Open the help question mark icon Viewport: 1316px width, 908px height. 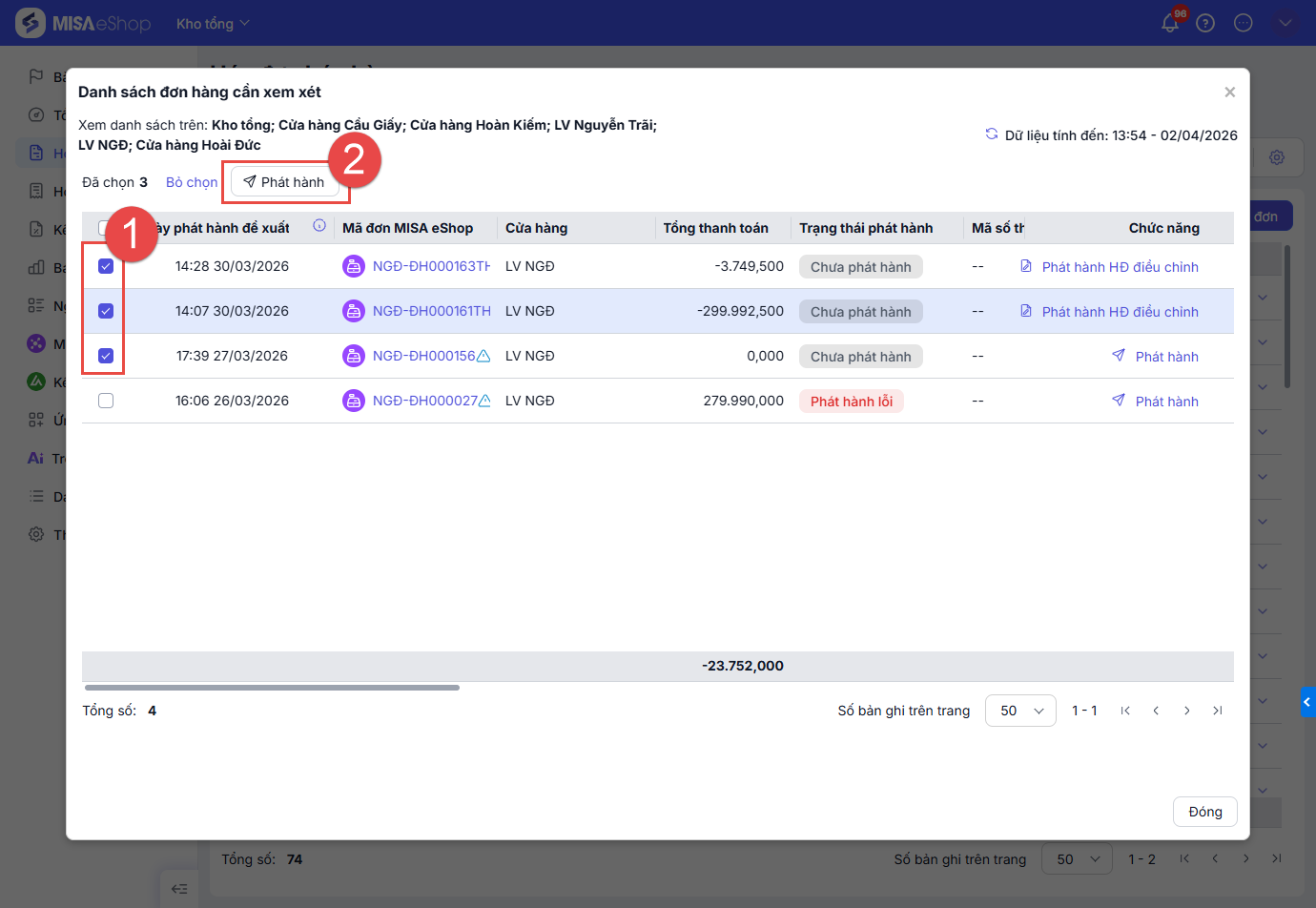click(x=1205, y=23)
